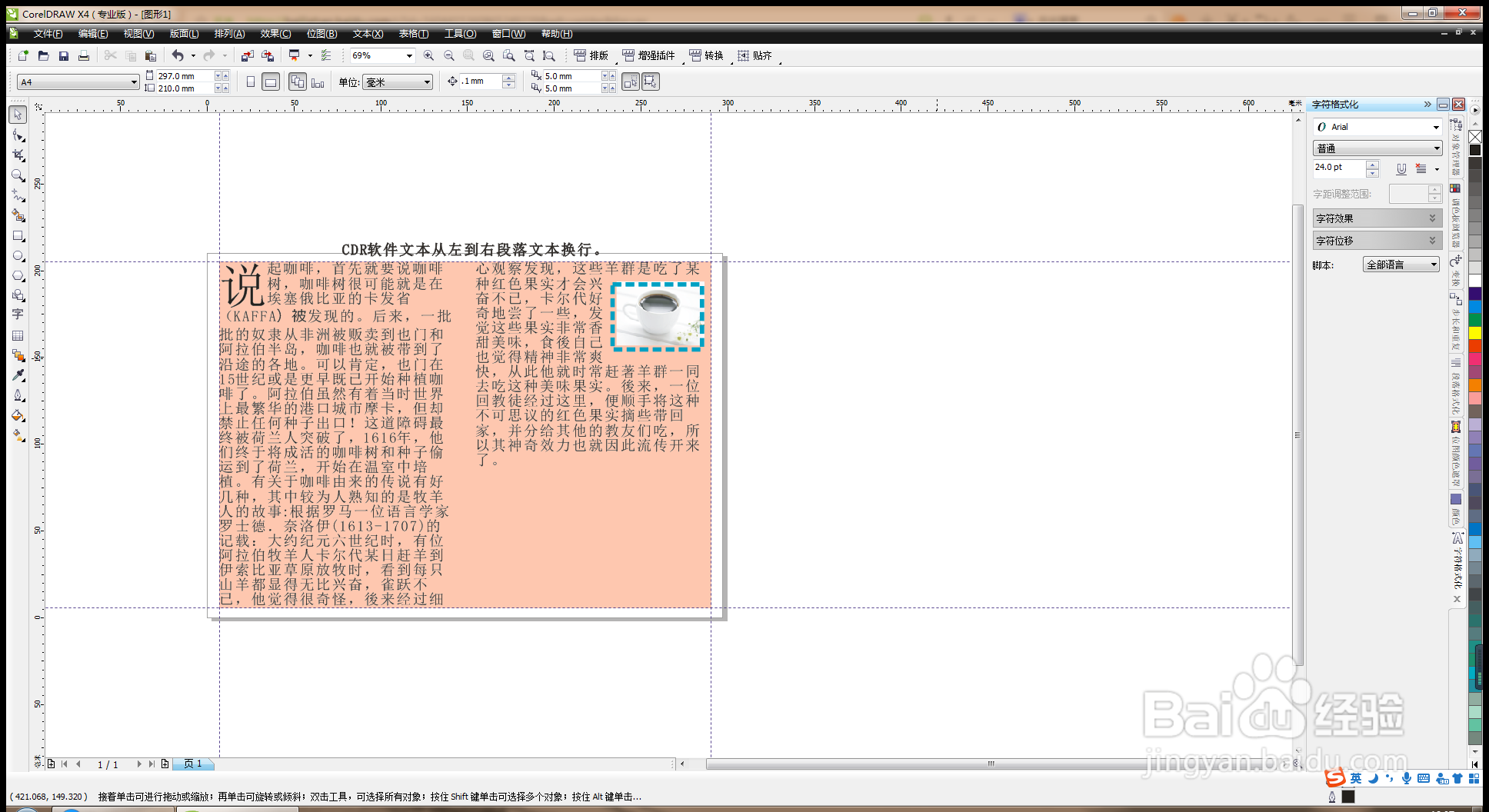Select the Freehand curve tool
Screen dimensions: 1489x812
pos(18,195)
